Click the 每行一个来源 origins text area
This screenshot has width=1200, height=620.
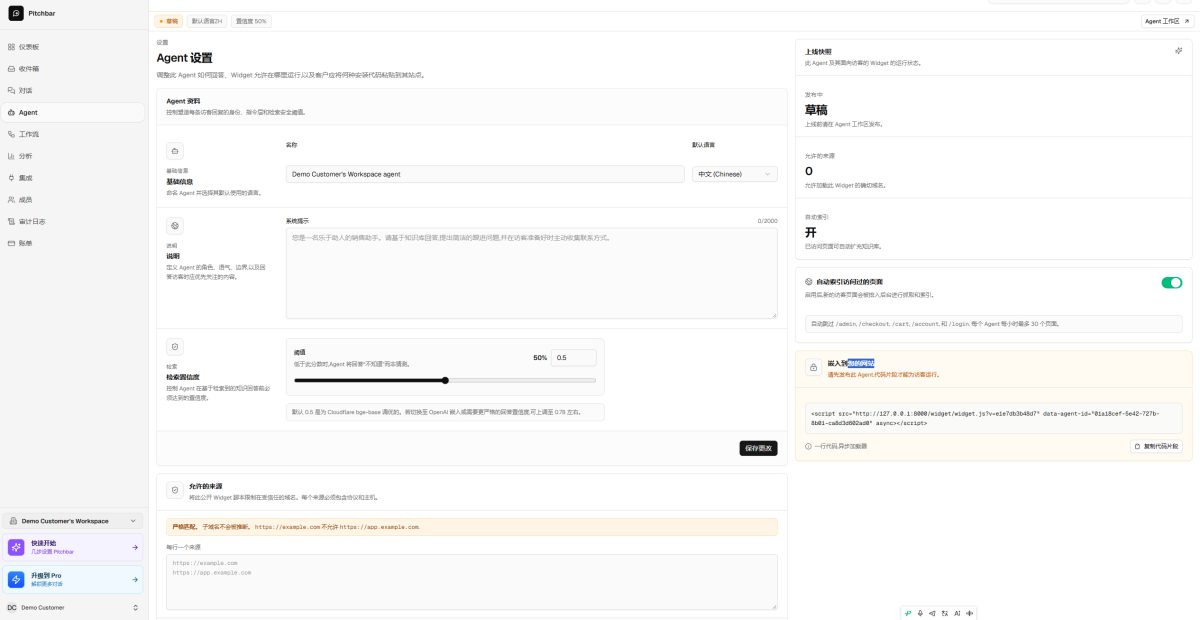(471, 582)
